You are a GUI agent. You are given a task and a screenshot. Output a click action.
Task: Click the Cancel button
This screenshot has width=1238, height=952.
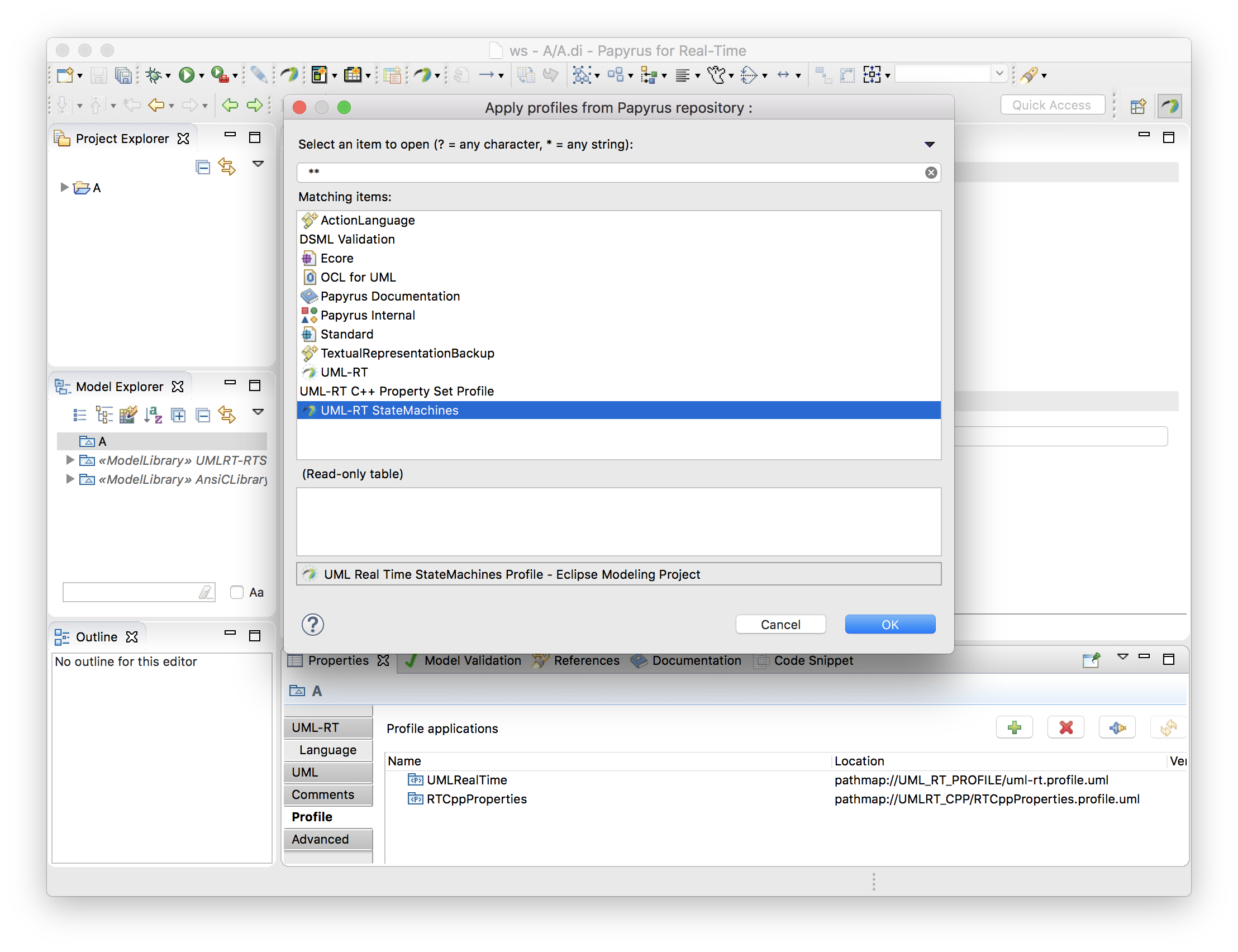click(x=780, y=624)
